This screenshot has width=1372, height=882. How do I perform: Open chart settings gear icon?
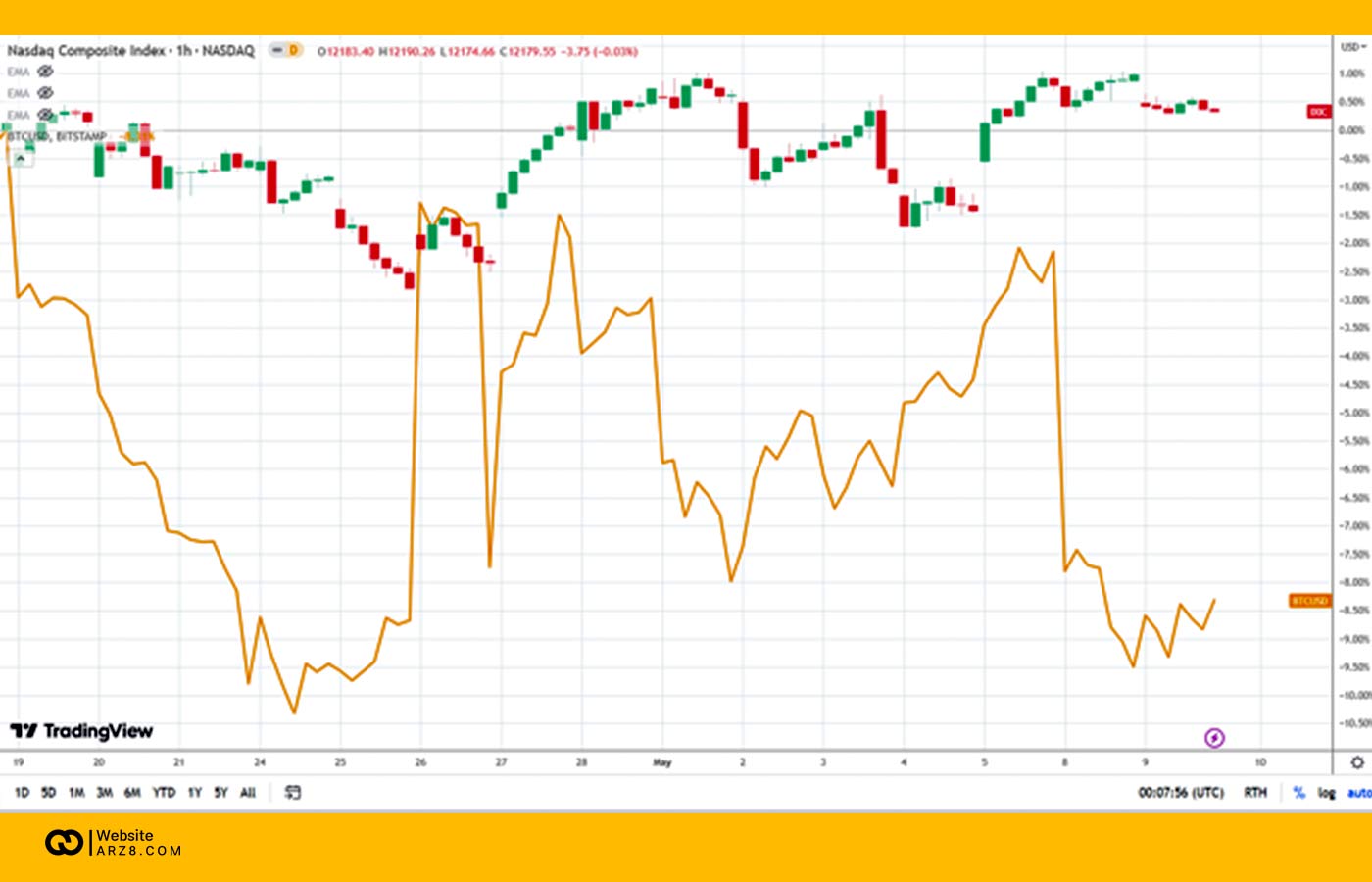click(x=1357, y=762)
